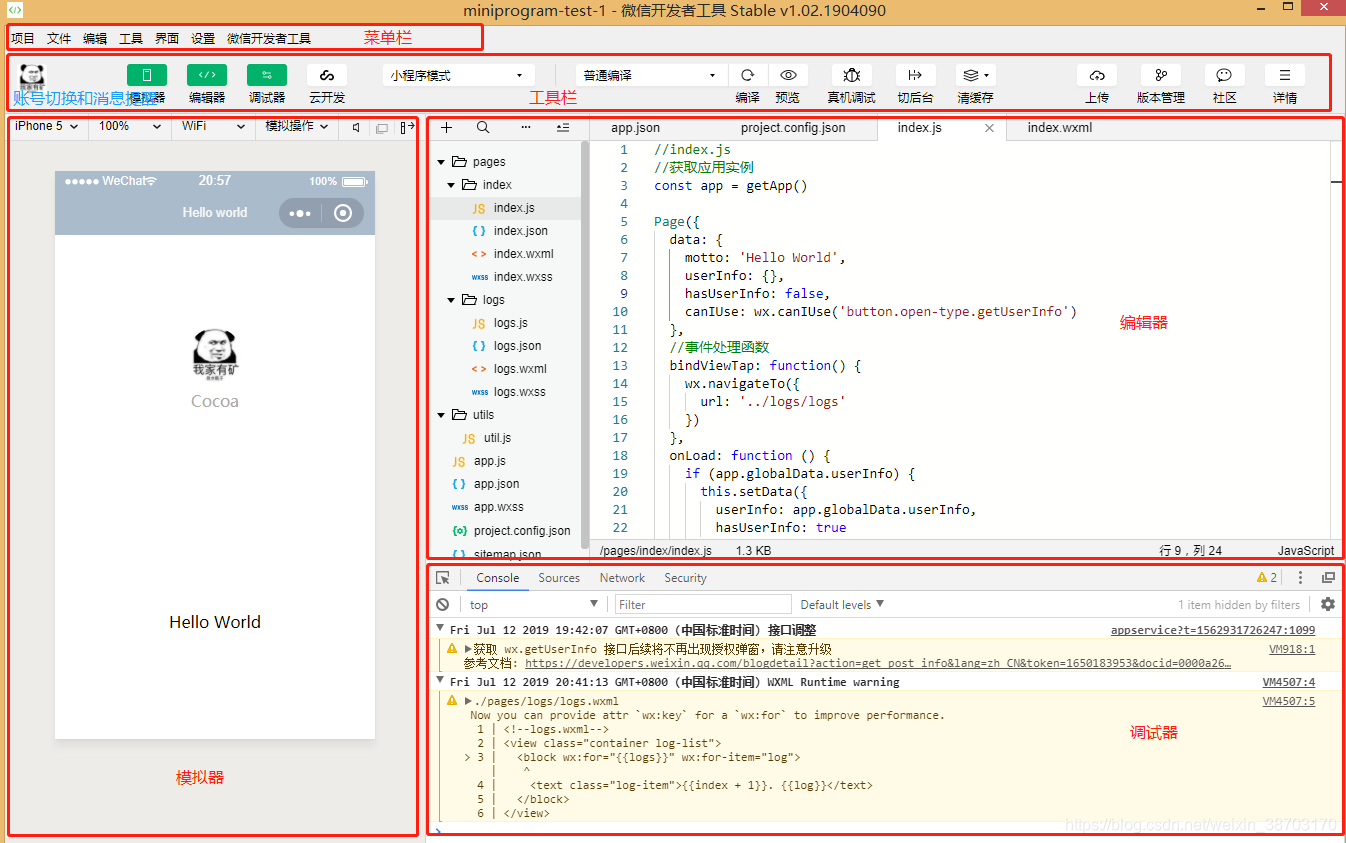This screenshot has height=843, width=1346.
Task: Open the iPhone 5 device dropdown
Action: pyautogui.click(x=47, y=127)
